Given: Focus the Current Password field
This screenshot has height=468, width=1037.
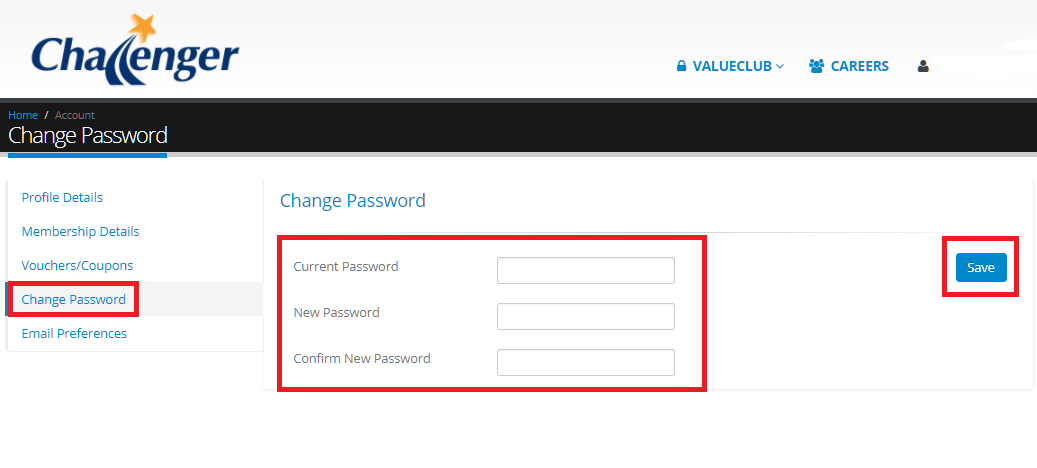Looking at the screenshot, I should (586, 270).
